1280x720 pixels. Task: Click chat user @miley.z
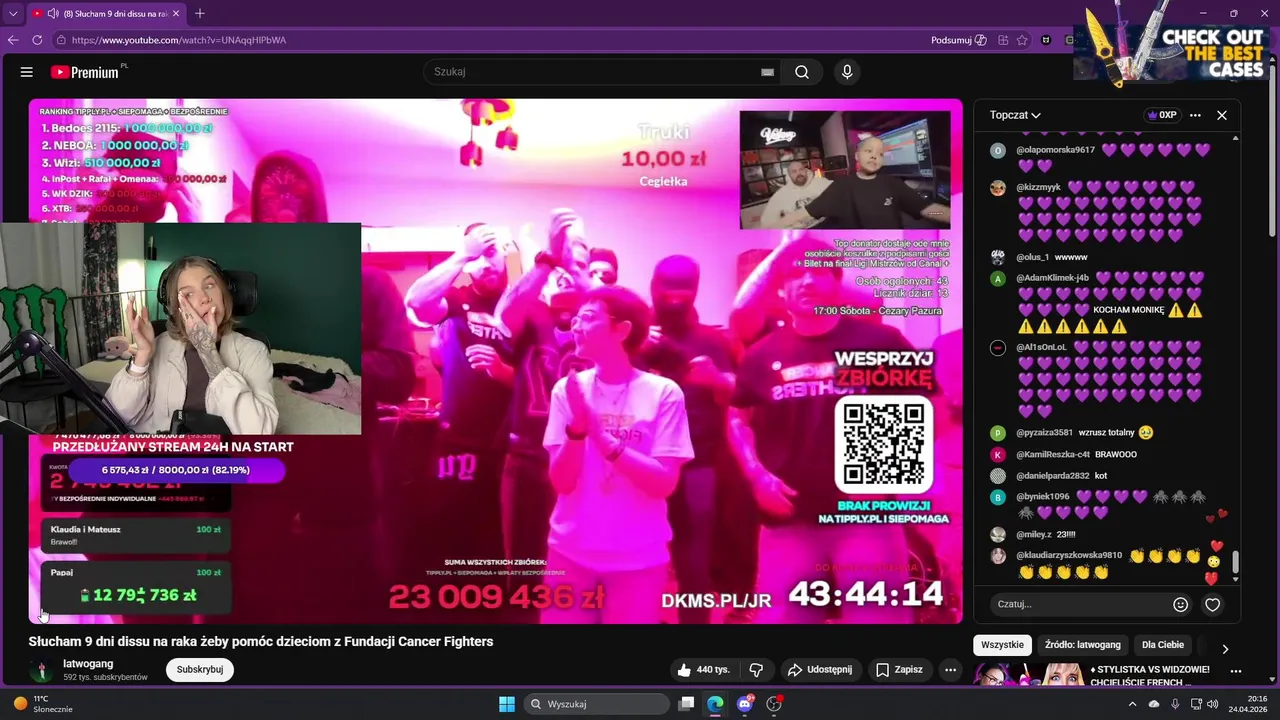point(1033,534)
